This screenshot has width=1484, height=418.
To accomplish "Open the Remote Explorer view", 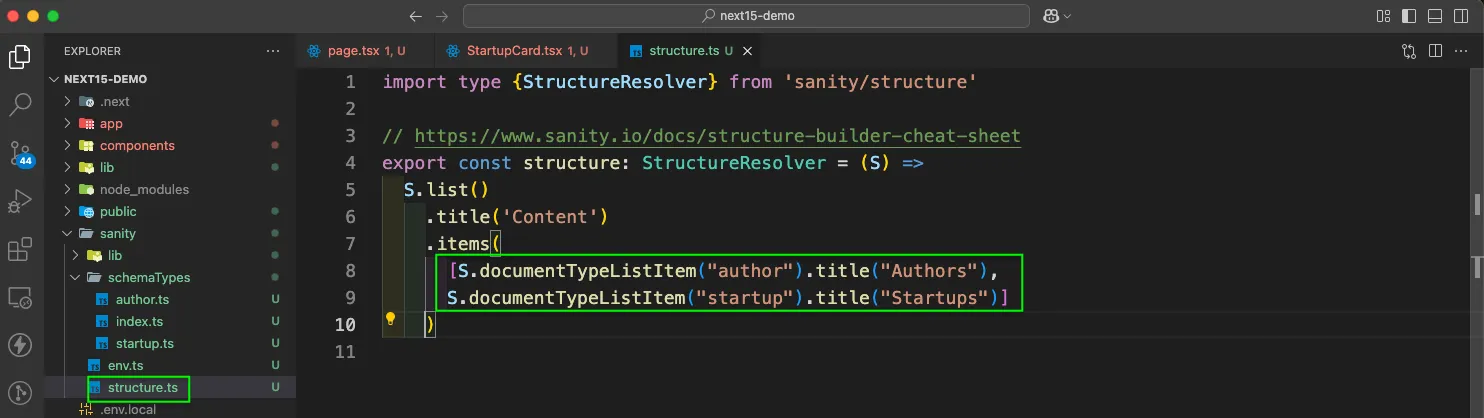I will 20,296.
